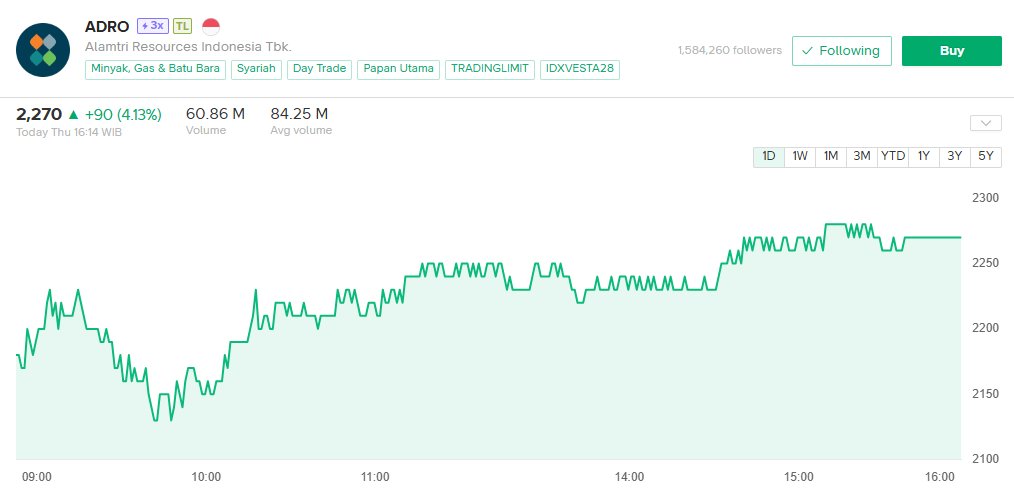
Task: Click the 60.86 M volume value
Action: (215, 114)
